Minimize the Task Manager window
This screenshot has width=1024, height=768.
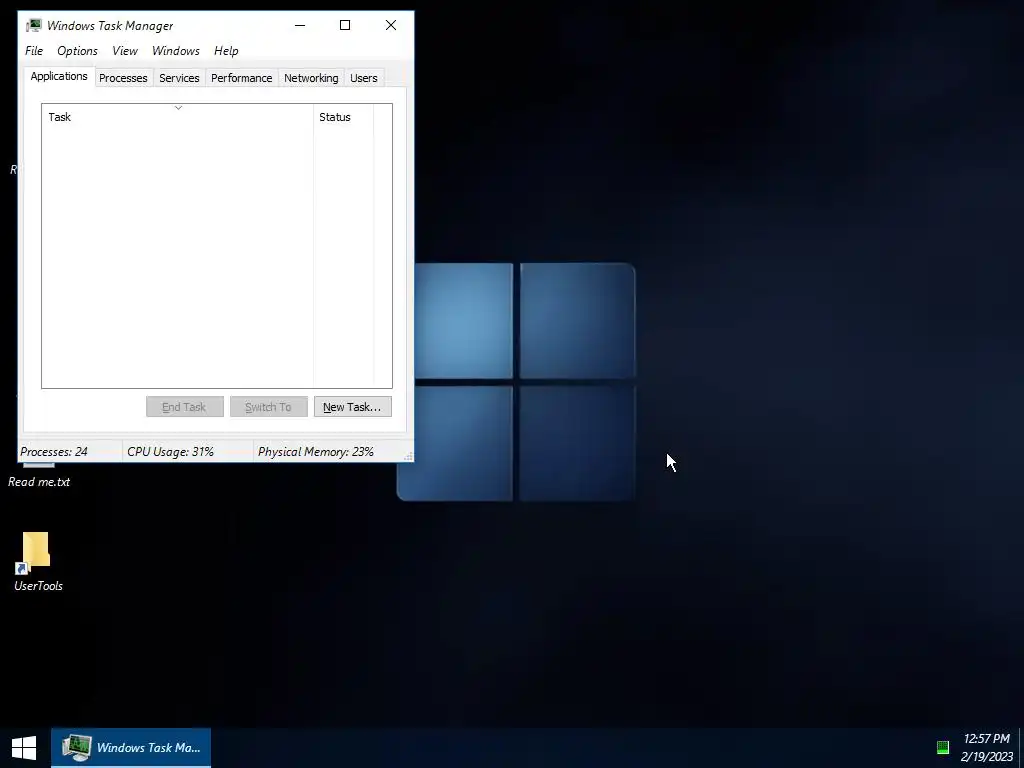[300, 25]
